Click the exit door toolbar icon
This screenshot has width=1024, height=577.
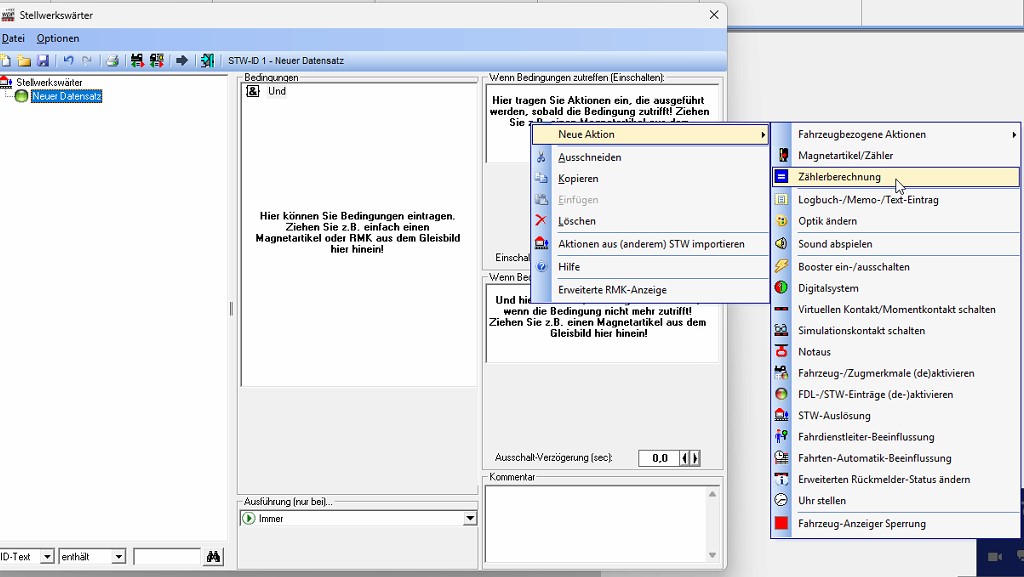[207, 61]
